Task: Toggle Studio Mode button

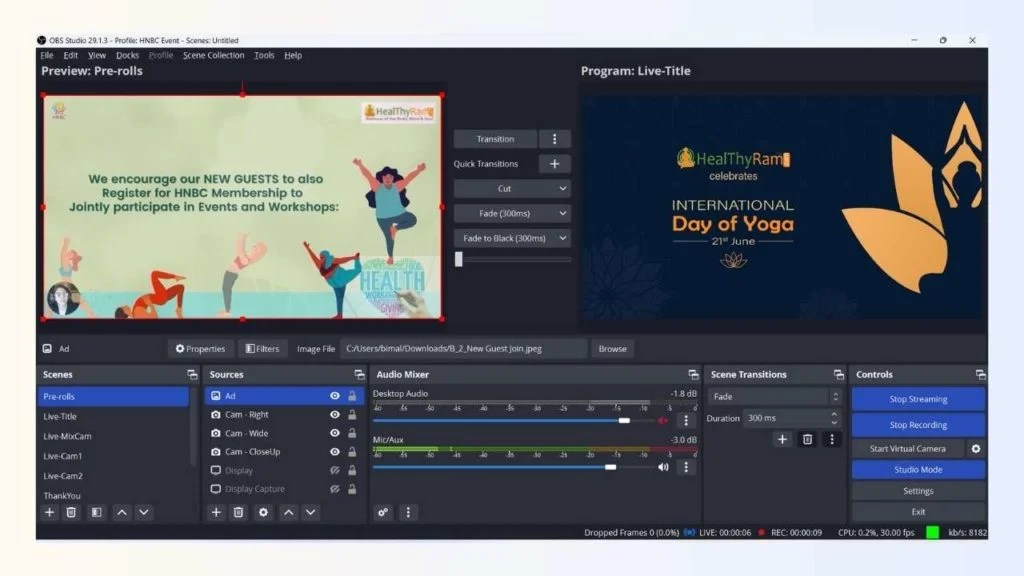Action: (x=918, y=470)
